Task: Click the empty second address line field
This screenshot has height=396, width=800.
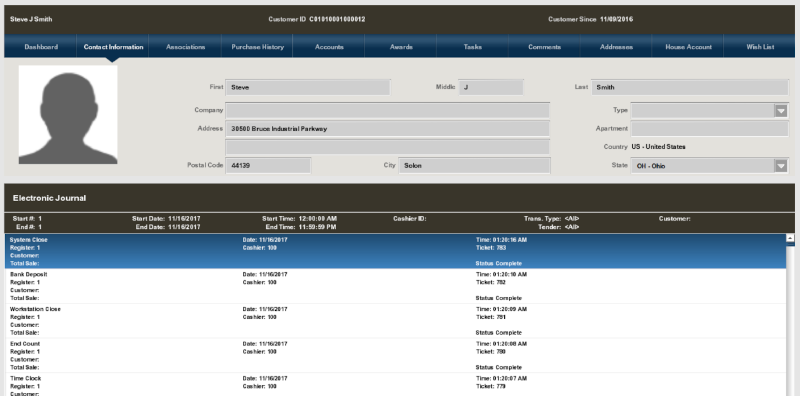Action: point(388,147)
